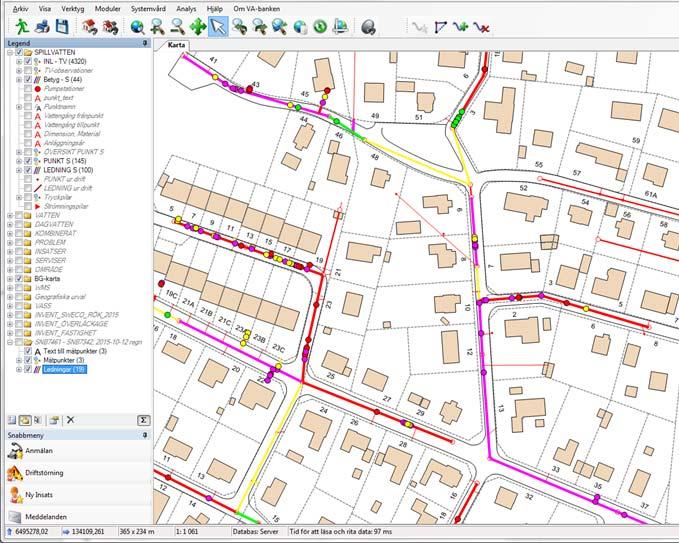Expand the INSATSER folder node
This screenshot has height=543, width=679.
tap(10, 252)
